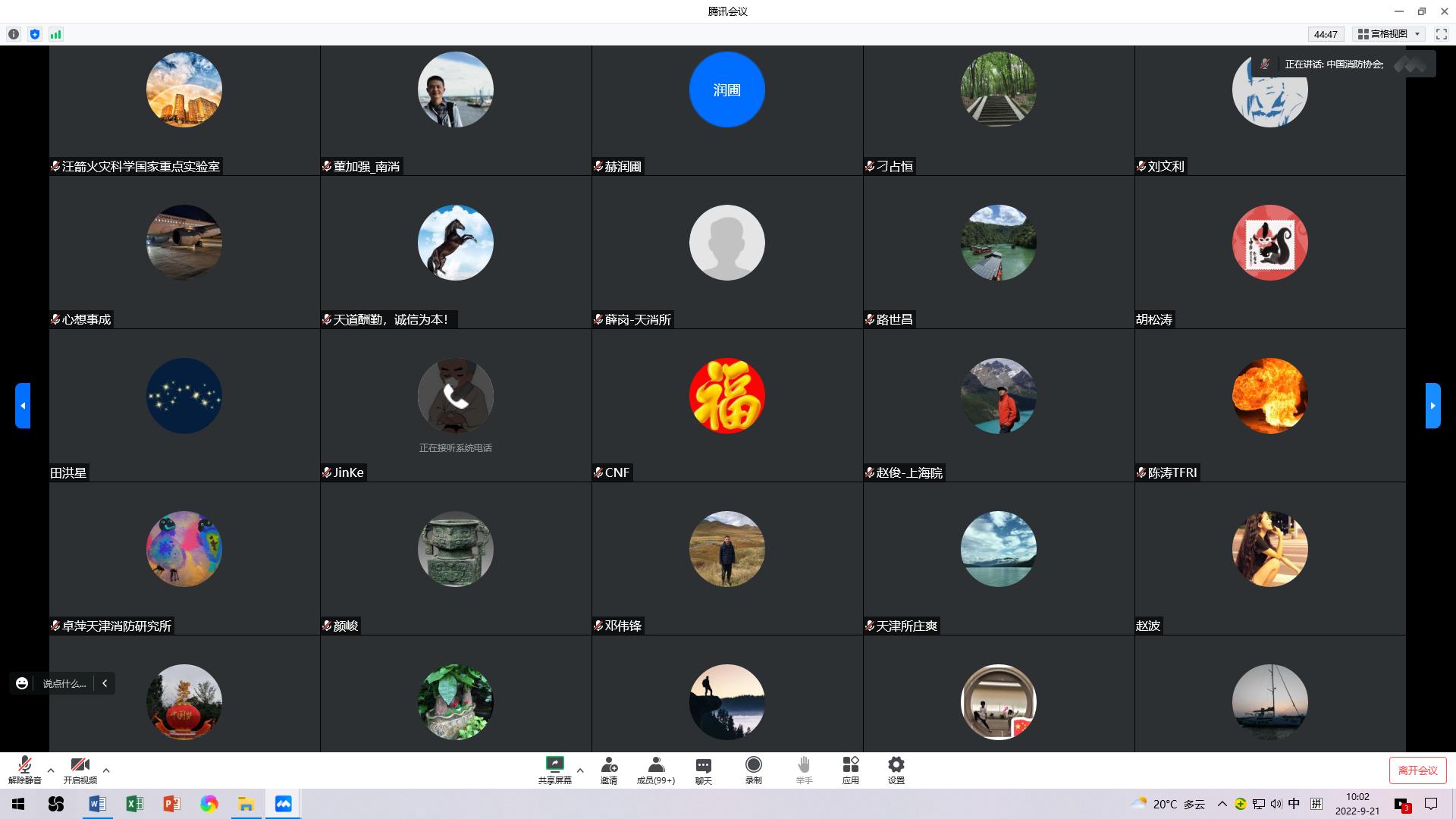This screenshot has height=819, width=1456.
Task: Open the share screen (共享屏幕) tool
Action: (x=554, y=770)
